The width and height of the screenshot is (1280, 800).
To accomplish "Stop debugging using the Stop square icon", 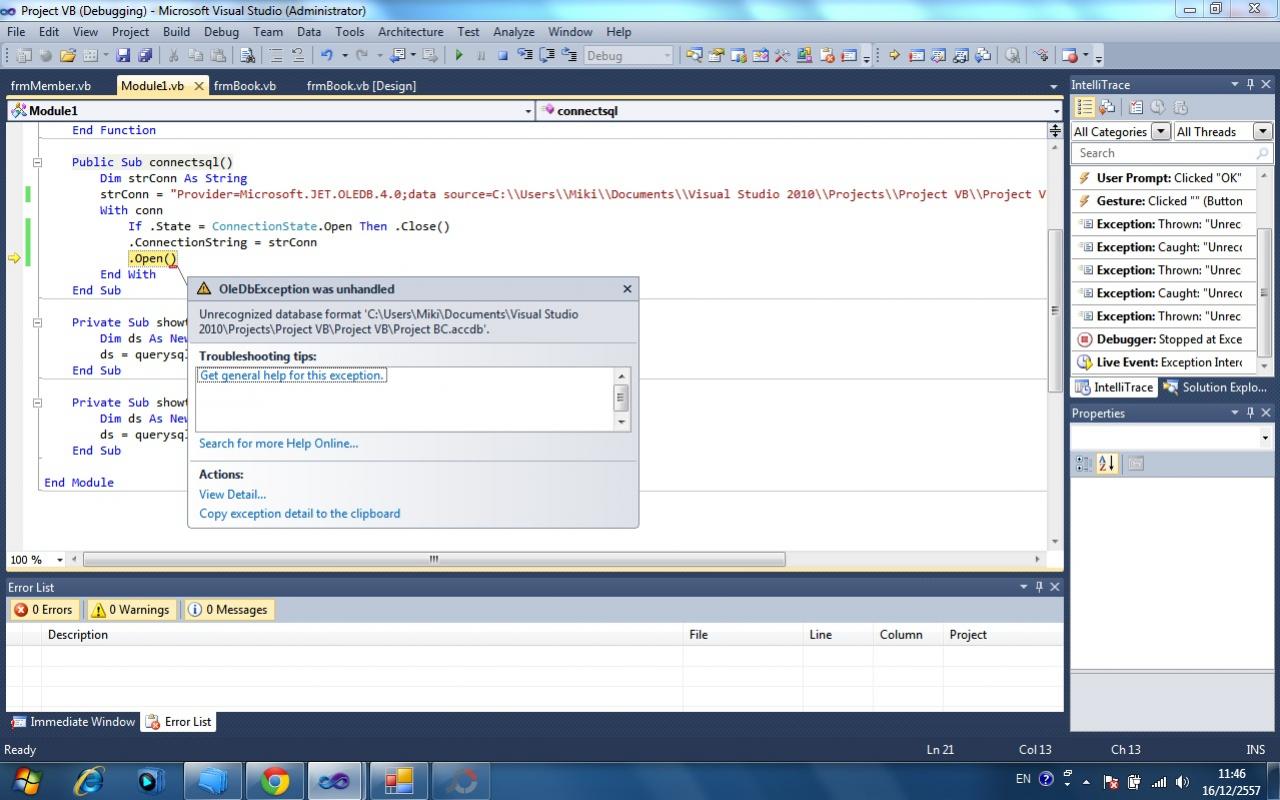I will point(503,56).
